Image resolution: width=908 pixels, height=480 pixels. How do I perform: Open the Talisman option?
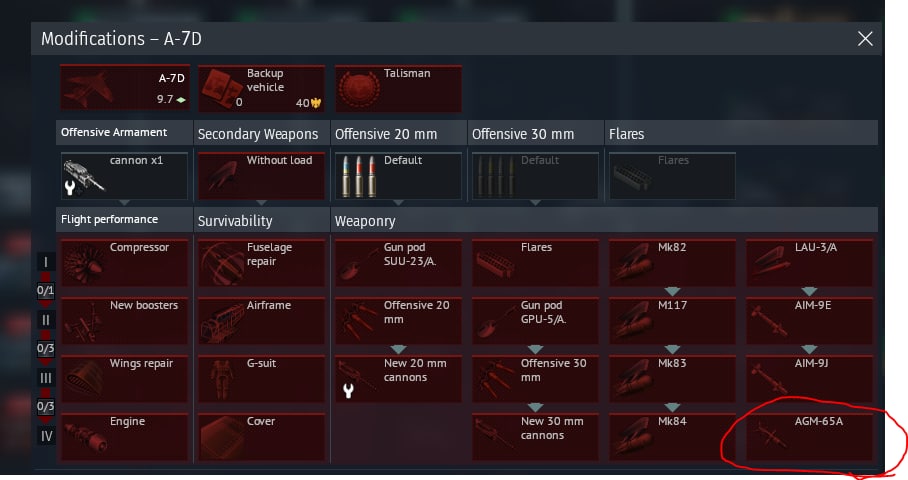[x=398, y=89]
